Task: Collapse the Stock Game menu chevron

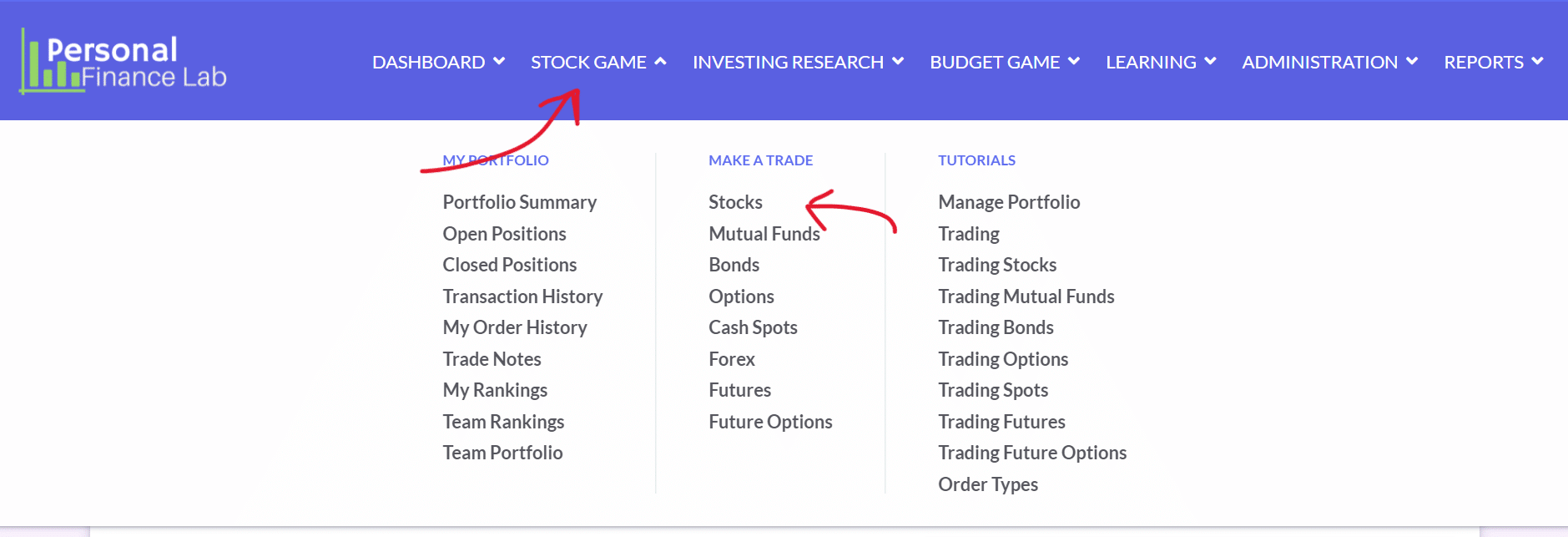Action: click(660, 61)
